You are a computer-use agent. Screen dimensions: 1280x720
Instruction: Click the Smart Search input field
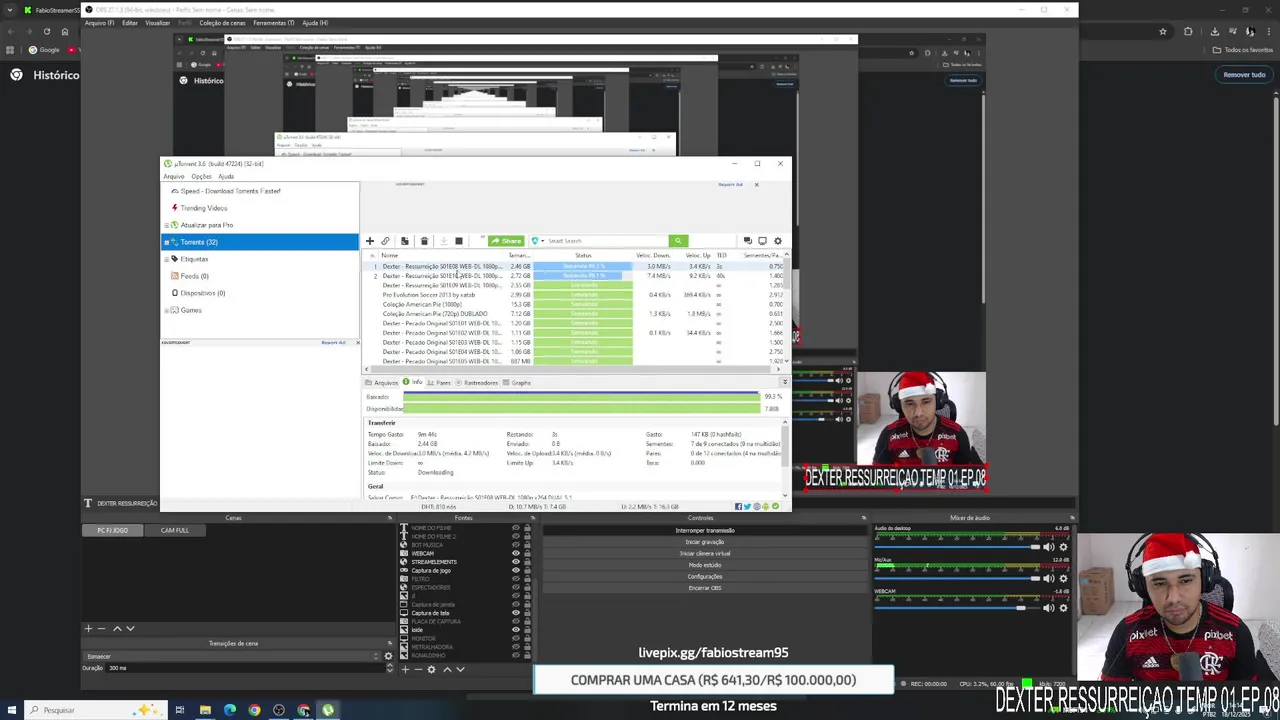pyautogui.click(x=606, y=241)
